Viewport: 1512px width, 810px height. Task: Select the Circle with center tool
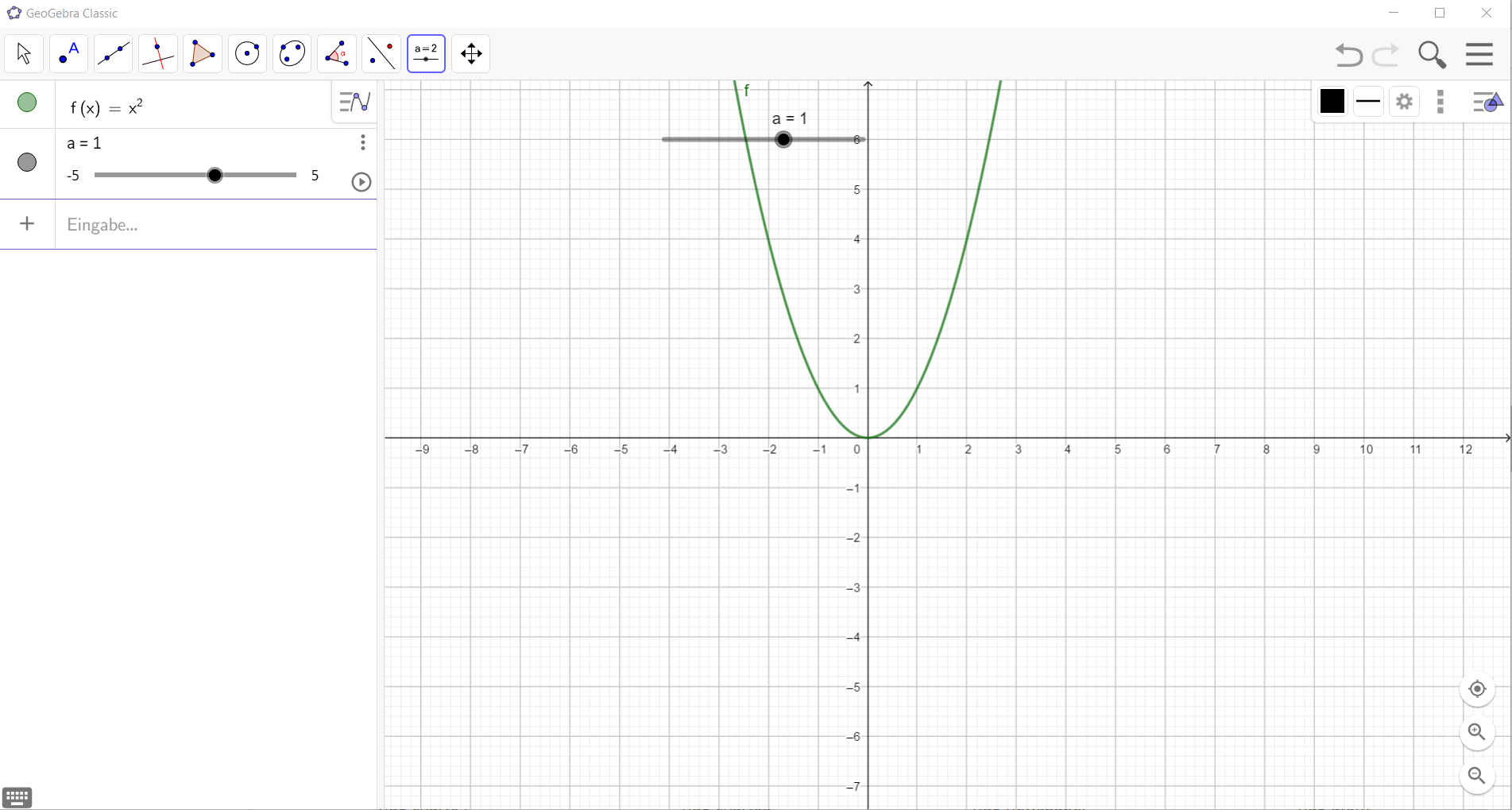[248, 54]
